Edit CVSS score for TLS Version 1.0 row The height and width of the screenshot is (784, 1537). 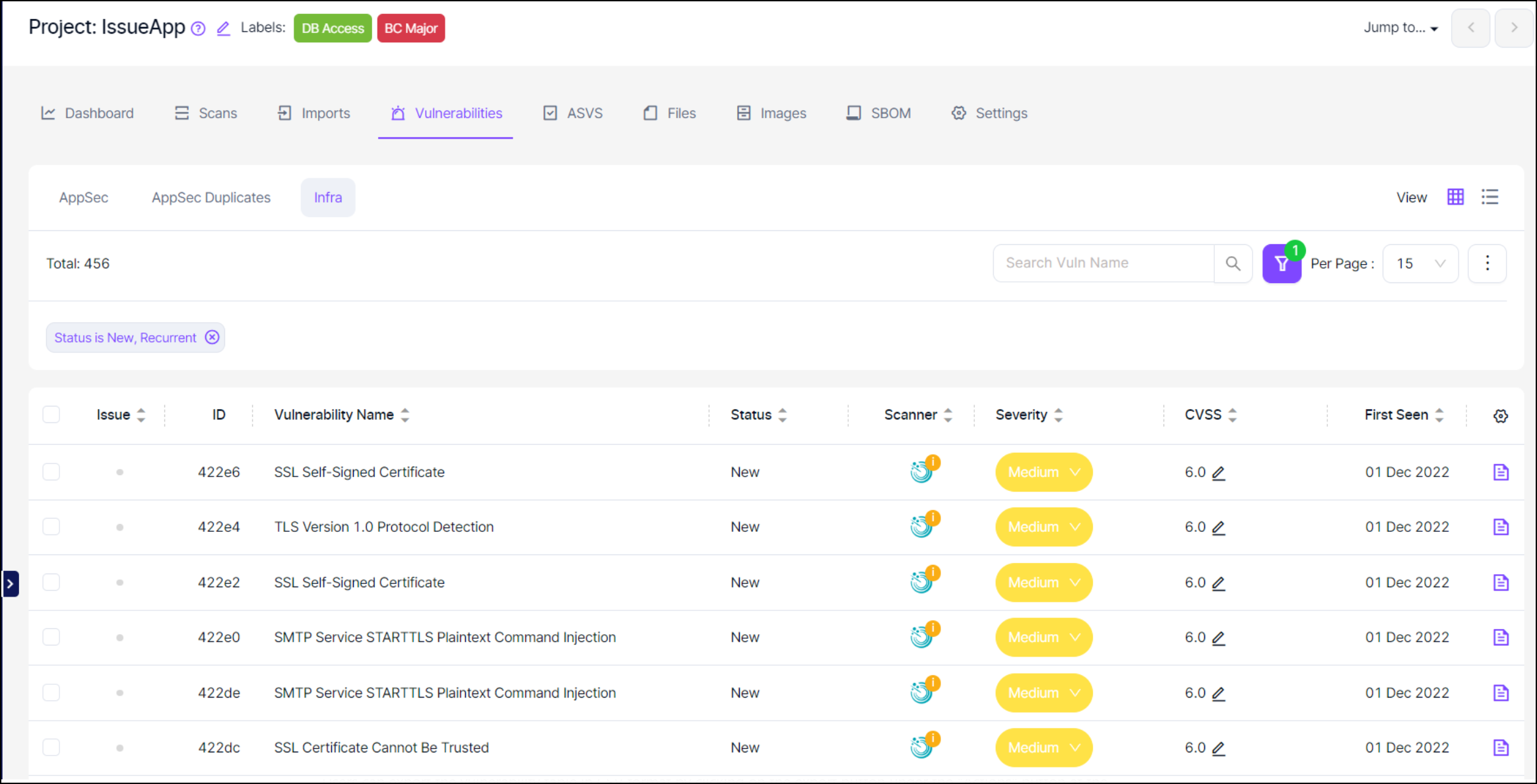point(1218,528)
